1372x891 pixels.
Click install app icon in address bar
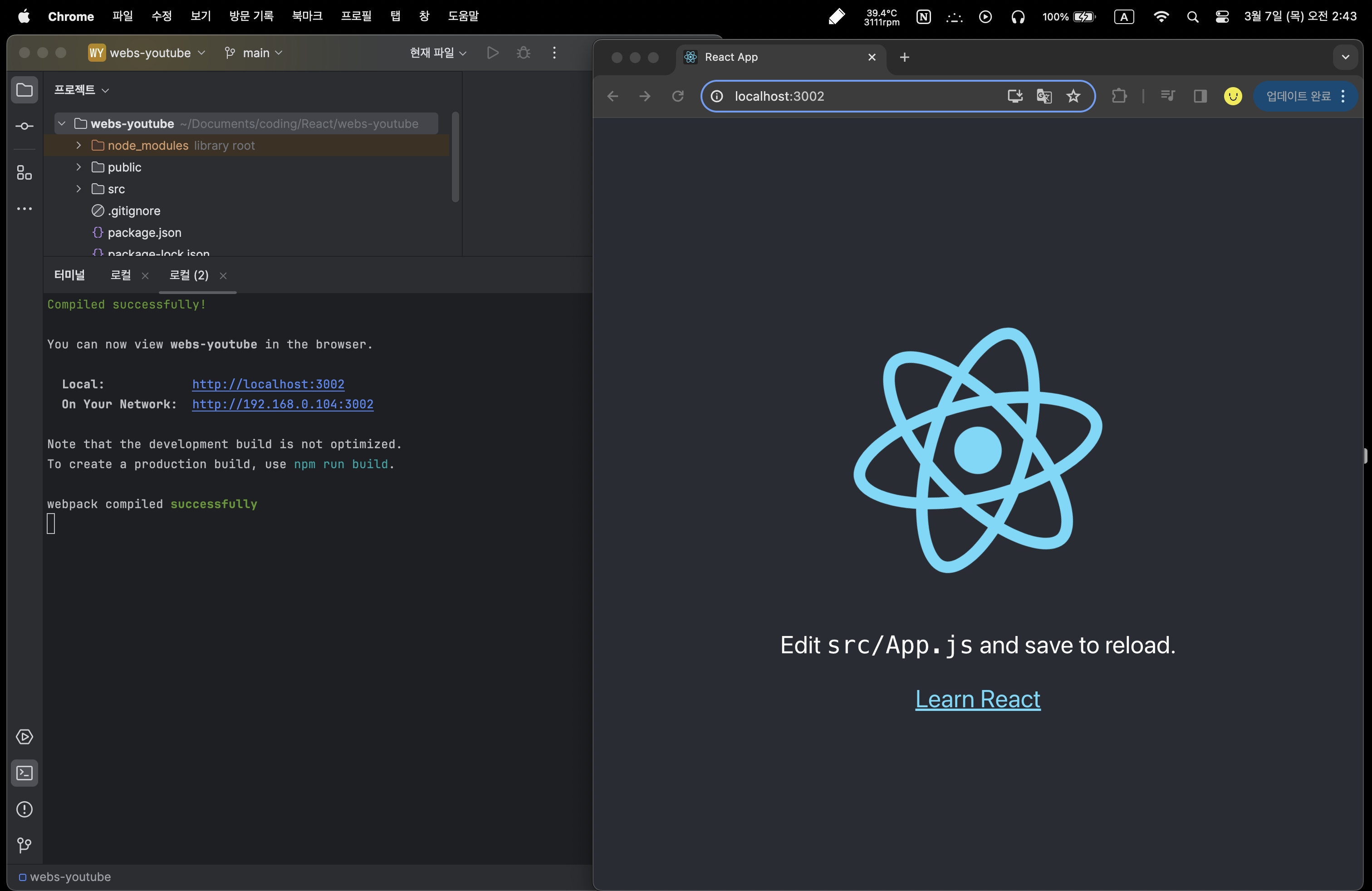coord(1015,96)
